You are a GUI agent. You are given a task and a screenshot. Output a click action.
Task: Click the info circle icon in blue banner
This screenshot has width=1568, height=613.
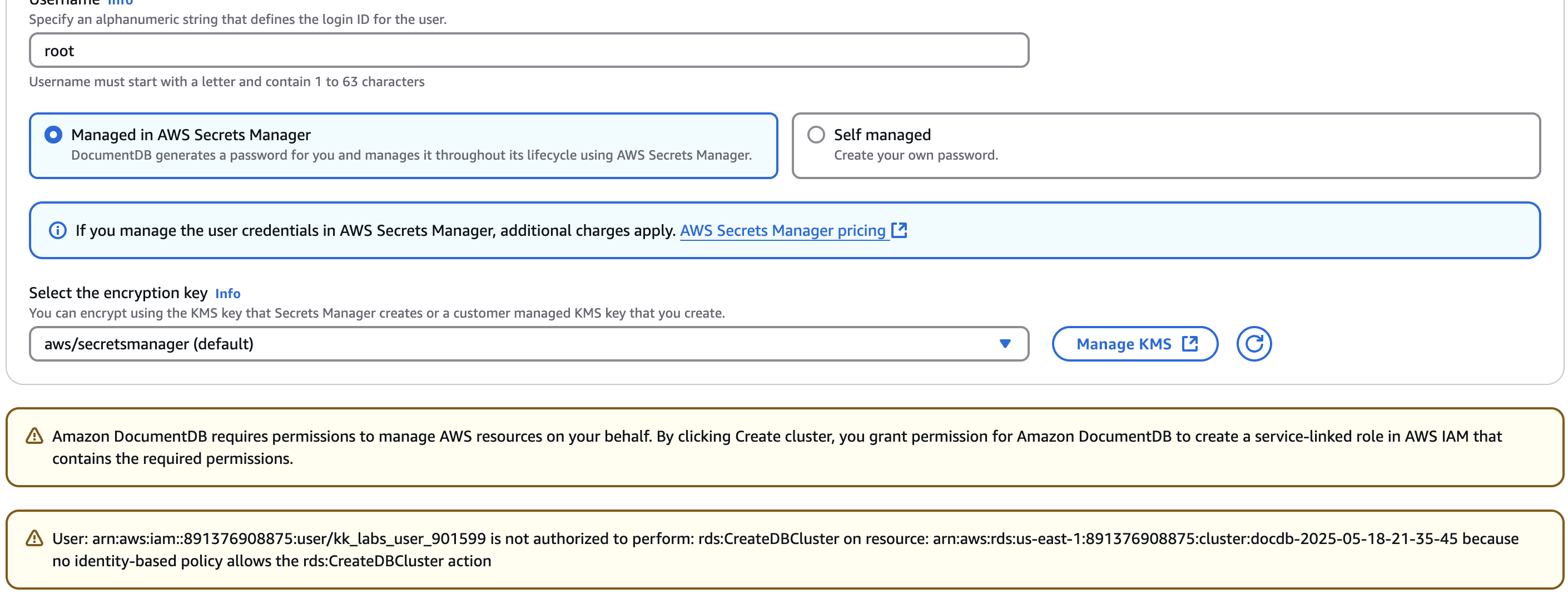57,231
